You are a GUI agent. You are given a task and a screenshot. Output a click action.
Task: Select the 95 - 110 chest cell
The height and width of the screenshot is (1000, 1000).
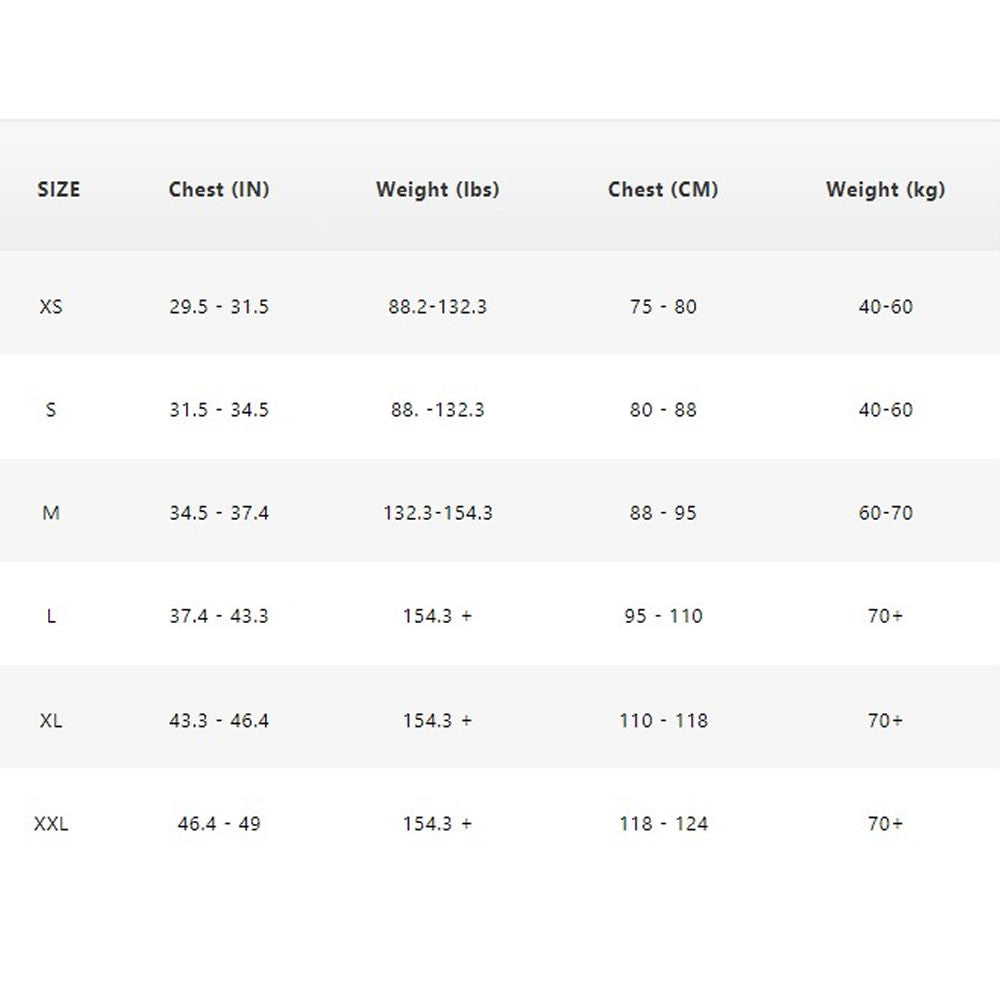[663, 617]
